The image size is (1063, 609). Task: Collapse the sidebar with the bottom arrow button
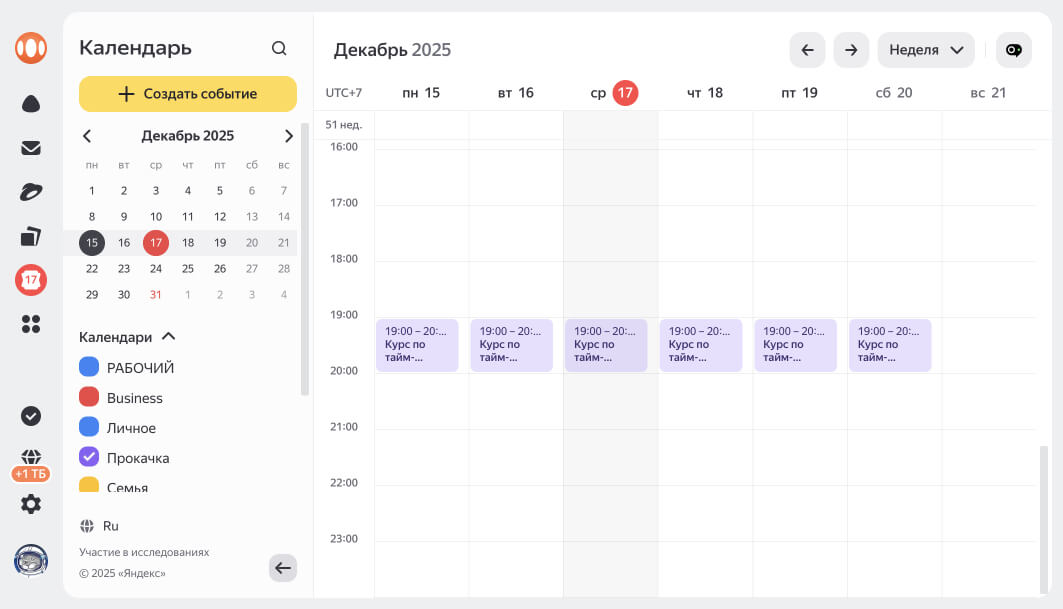point(283,568)
